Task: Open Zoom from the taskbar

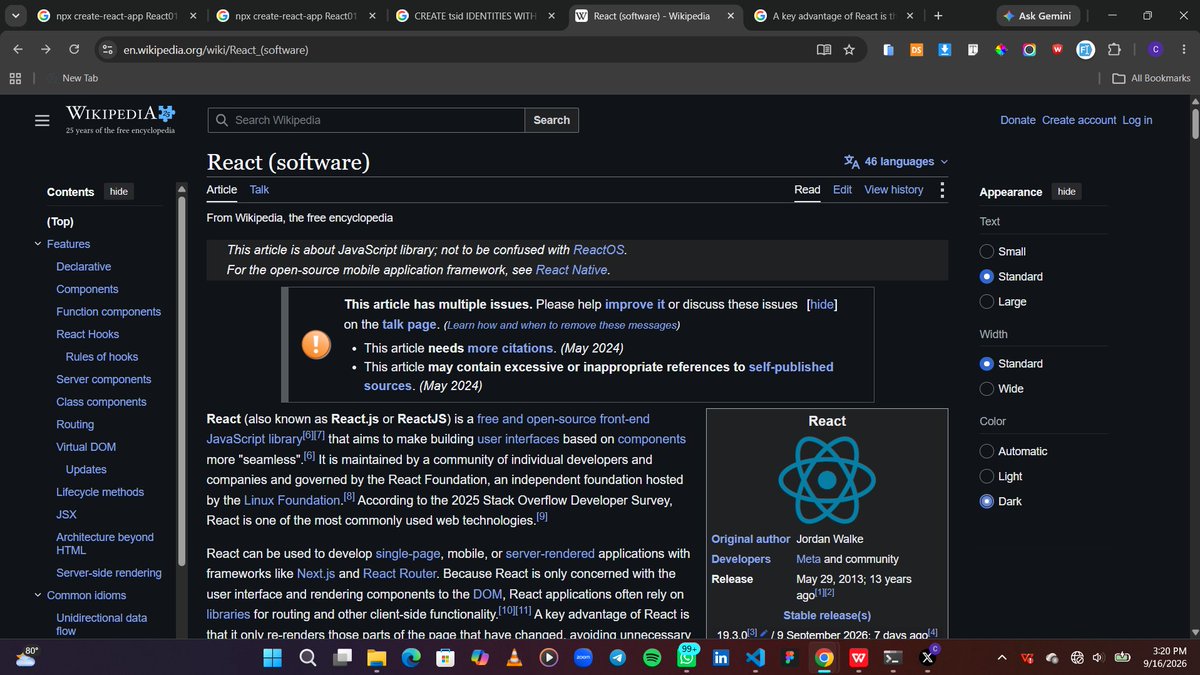Action: coord(583,658)
